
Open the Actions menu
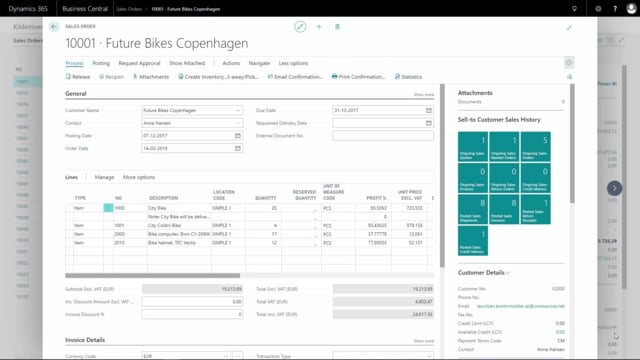[231, 63]
